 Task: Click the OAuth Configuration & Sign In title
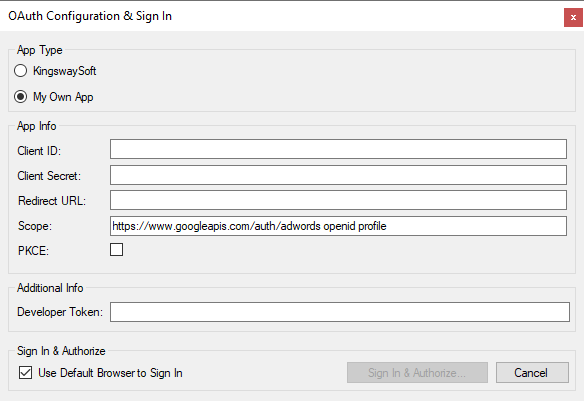tap(90, 16)
